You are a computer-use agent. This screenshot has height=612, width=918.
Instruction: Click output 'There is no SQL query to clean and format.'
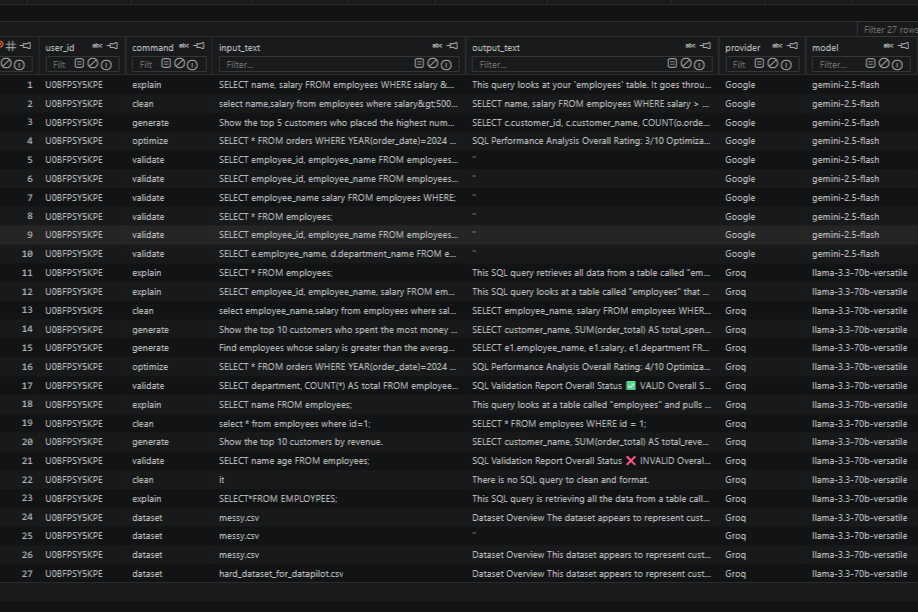(560, 480)
